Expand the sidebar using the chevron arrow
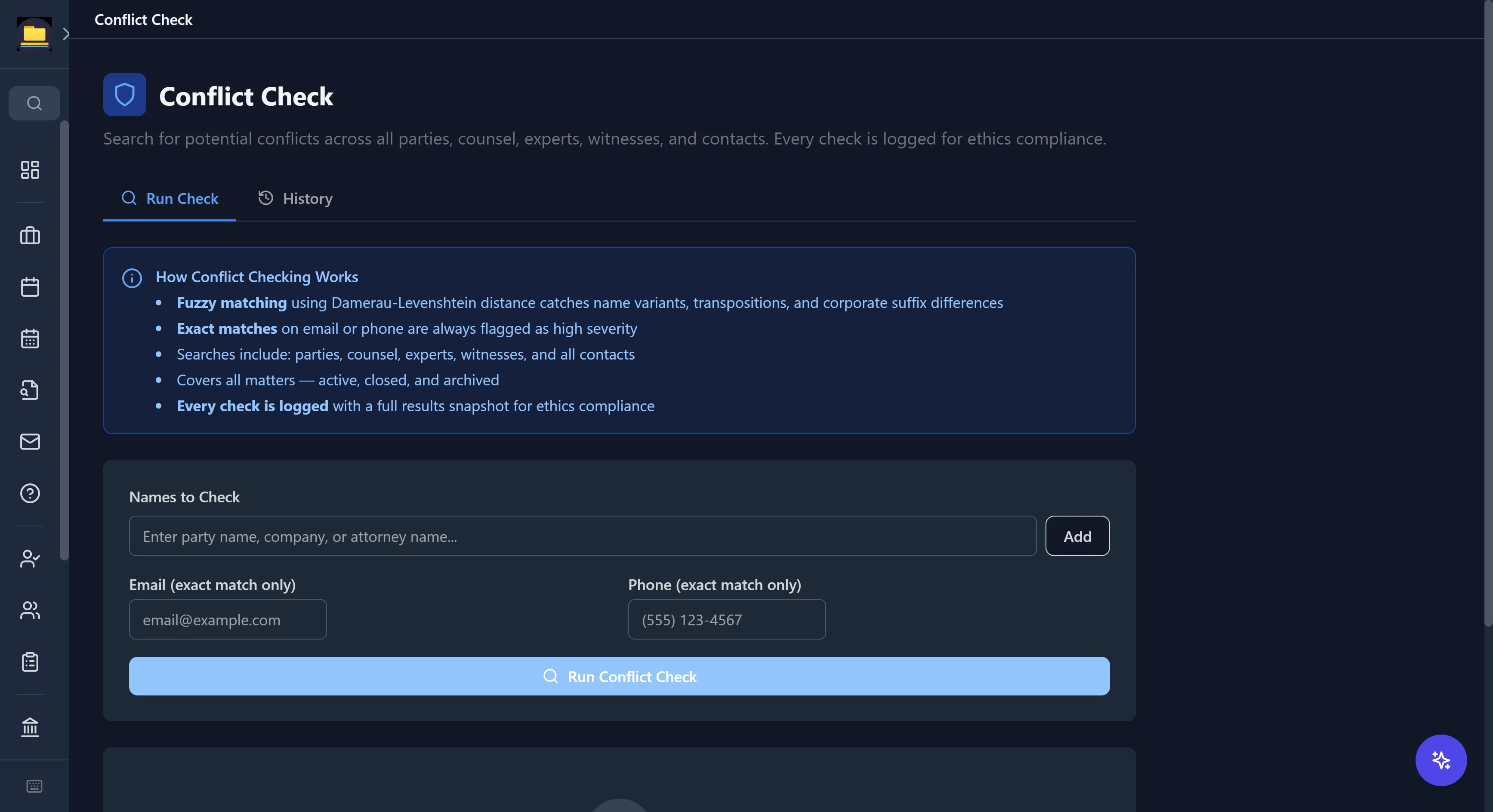The width and height of the screenshot is (1493, 812). click(65, 34)
